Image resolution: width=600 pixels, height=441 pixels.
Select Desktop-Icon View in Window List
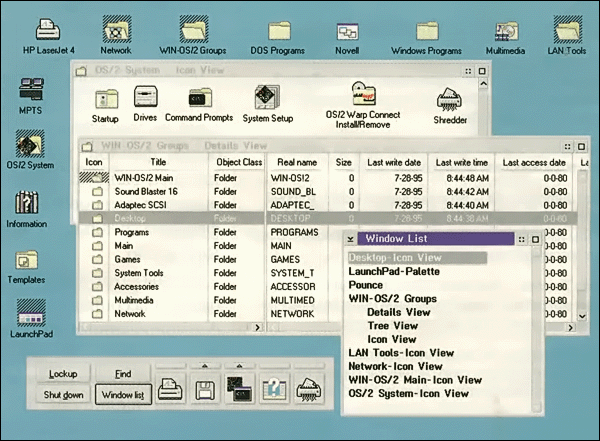coord(417,258)
